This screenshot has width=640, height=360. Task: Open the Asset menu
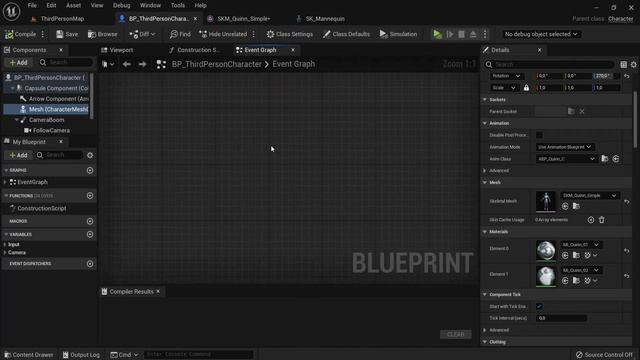coord(73,5)
